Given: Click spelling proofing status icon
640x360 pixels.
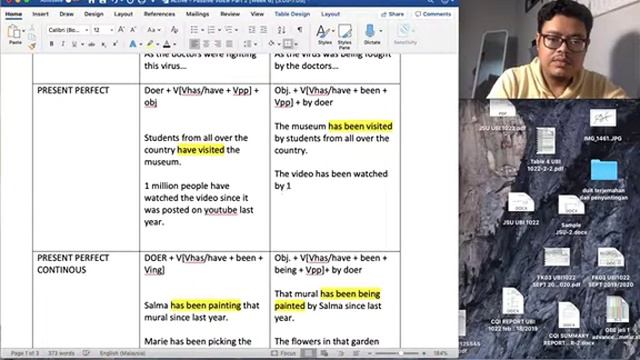Looking at the screenshot, I should point(86,353).
